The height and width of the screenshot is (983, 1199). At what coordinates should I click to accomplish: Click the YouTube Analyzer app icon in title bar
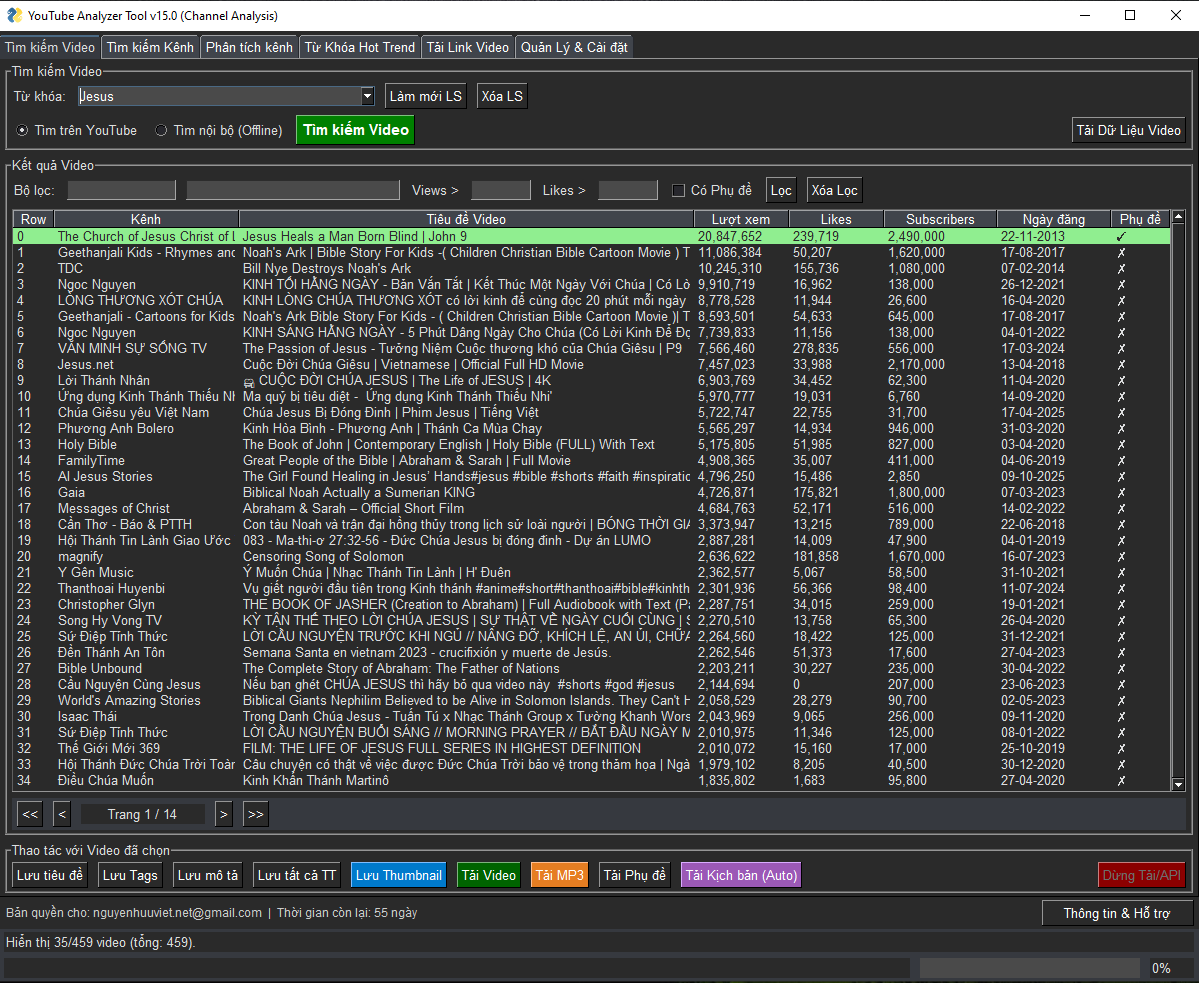(x=14, y=15)
